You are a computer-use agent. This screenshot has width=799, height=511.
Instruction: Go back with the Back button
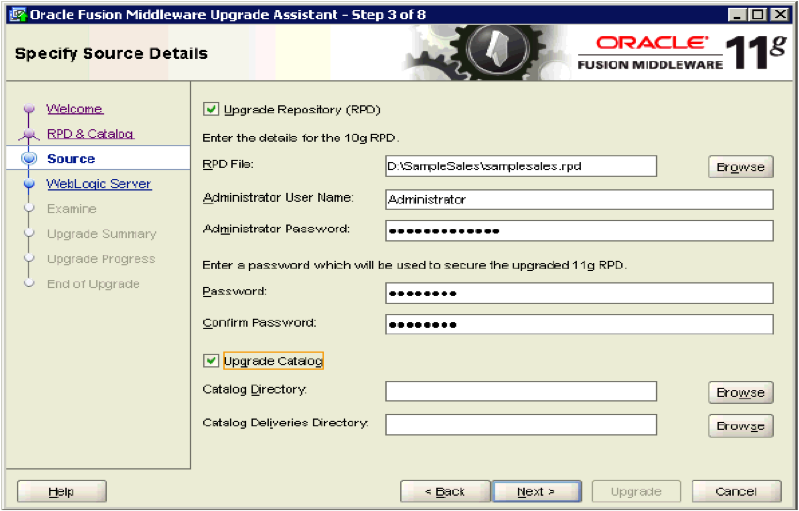445,492
